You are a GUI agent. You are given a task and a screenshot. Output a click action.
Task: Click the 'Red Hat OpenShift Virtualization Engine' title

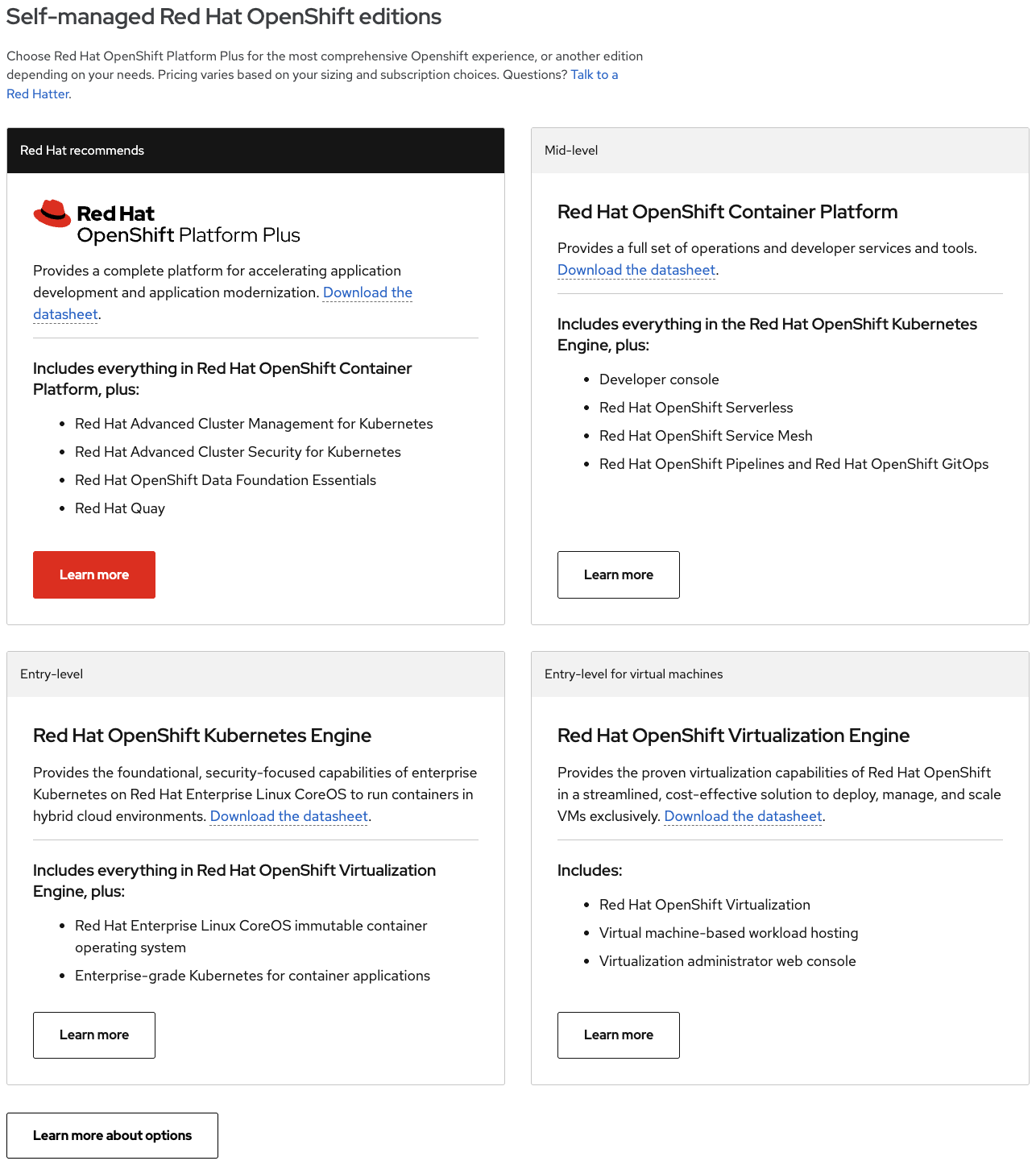(734, 736)
